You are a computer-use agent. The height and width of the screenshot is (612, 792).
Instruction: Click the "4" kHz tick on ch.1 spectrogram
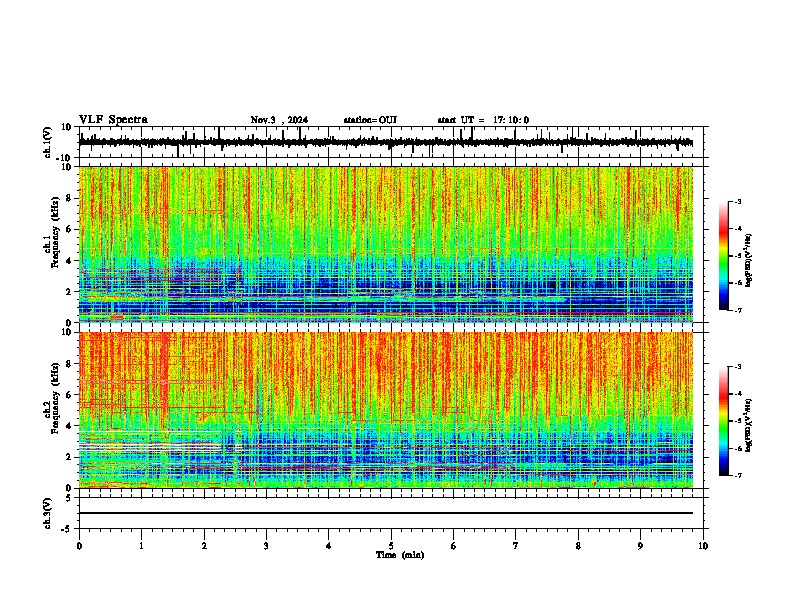[70, 261]
